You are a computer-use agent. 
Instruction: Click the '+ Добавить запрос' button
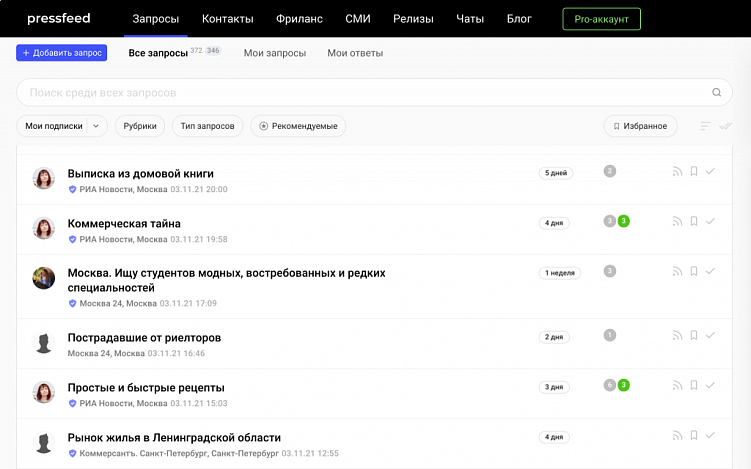point(61,53)
